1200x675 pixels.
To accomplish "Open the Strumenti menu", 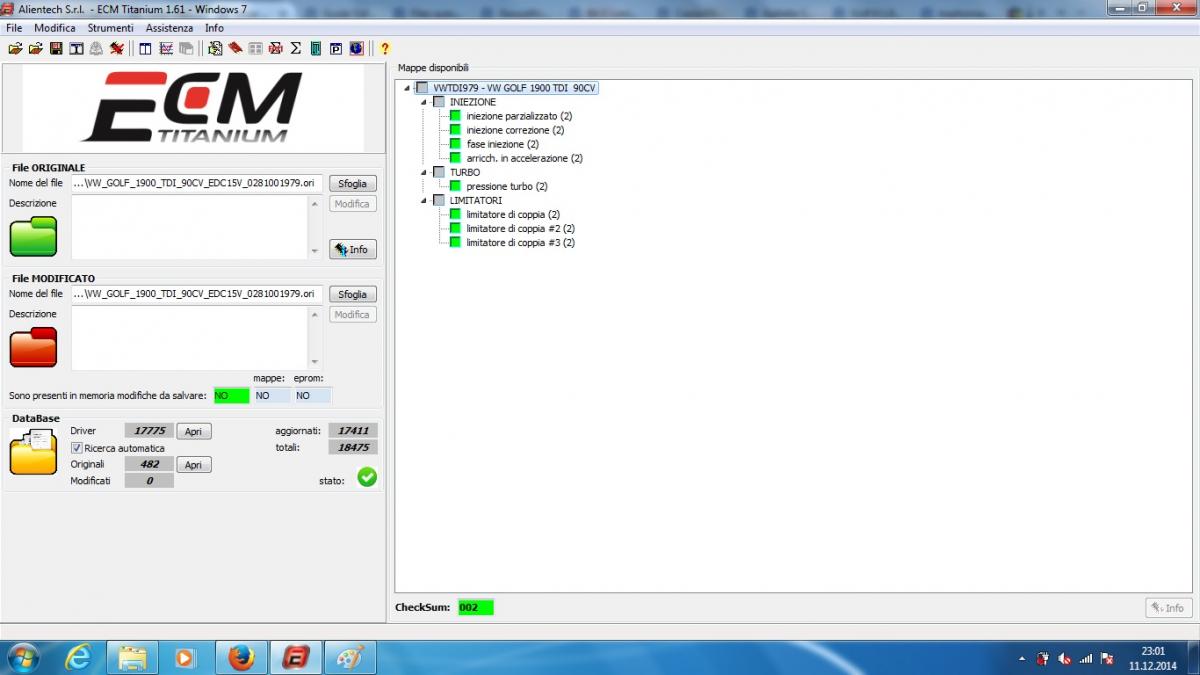I will (x=110, y=28).
